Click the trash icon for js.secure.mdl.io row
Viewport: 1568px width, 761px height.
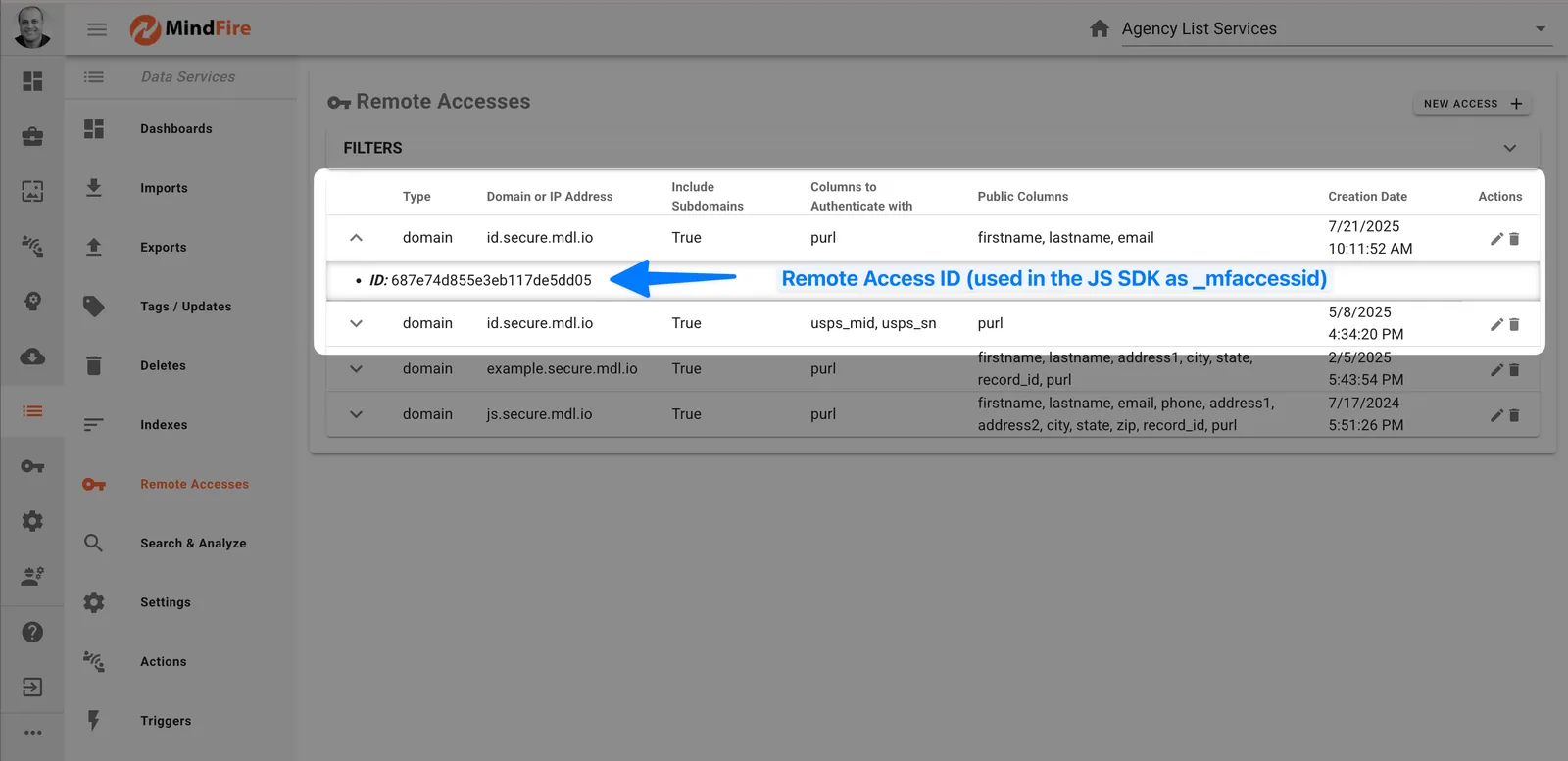tap(1514, 415)
